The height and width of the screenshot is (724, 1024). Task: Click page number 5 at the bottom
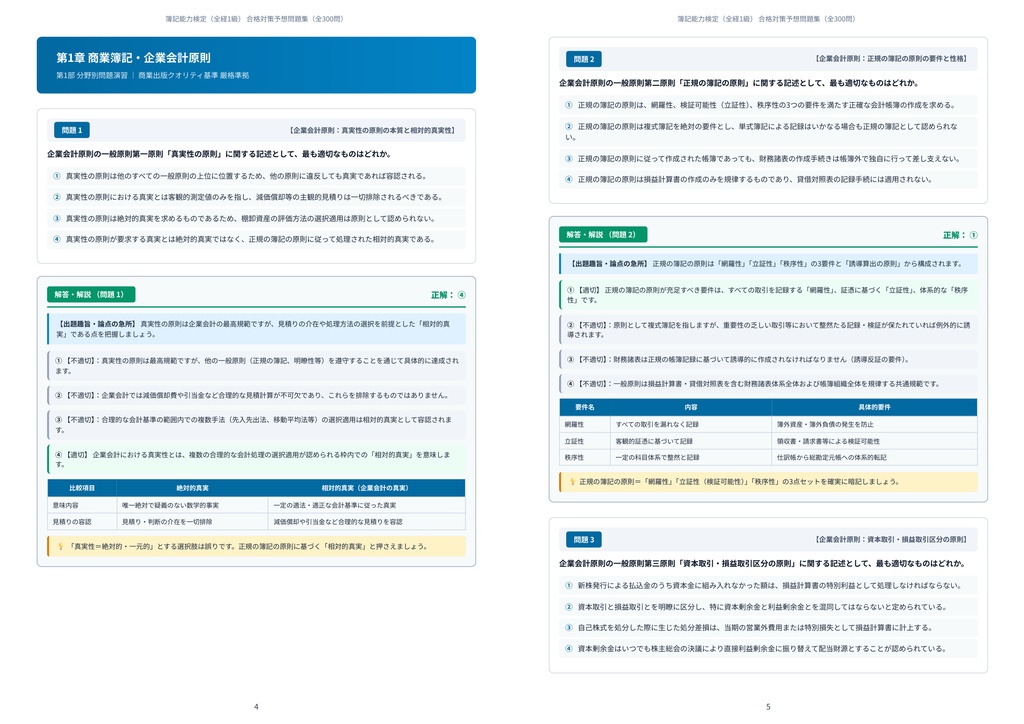click(x=768, y=707)
